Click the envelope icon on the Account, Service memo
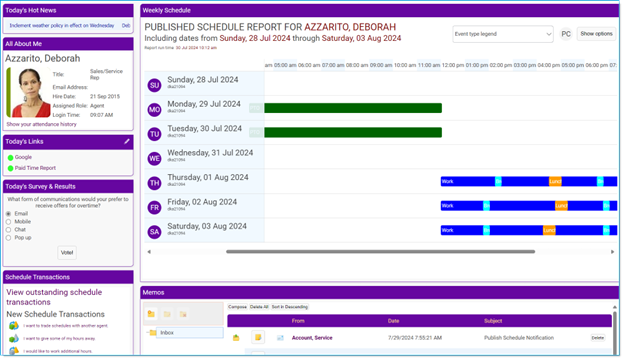 coord(280,338)
